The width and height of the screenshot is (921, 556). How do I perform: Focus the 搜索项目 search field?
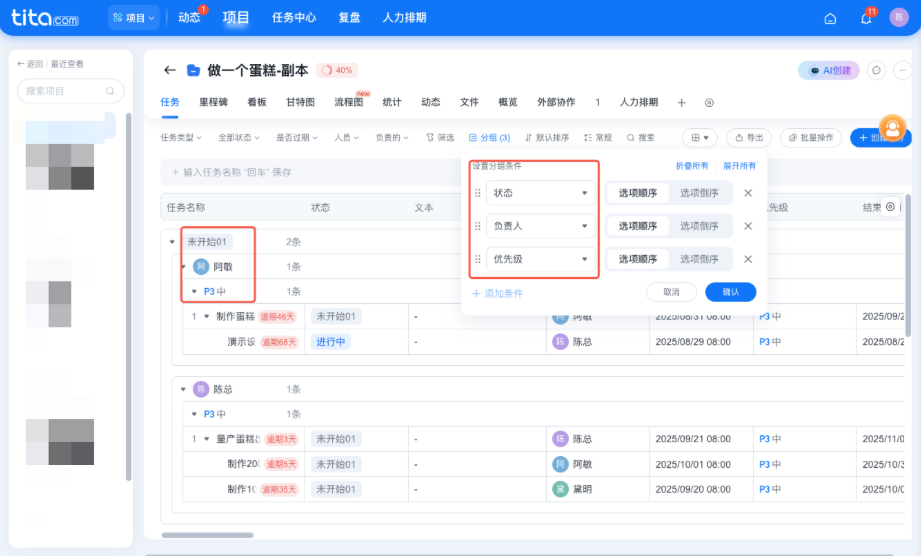[x=70, y=91]
